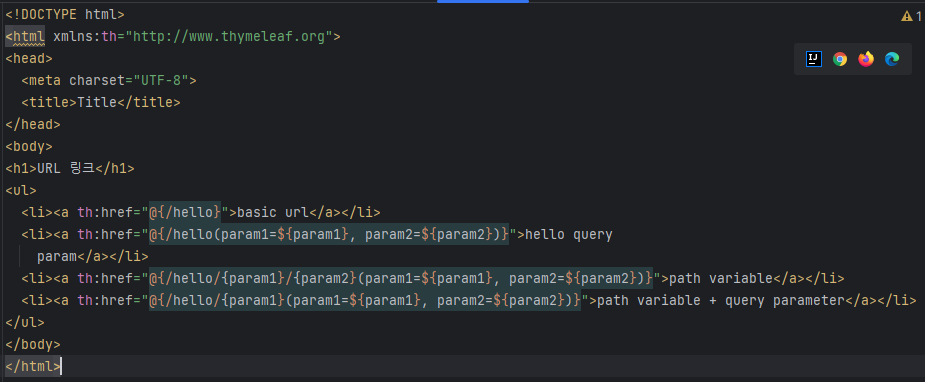Place cursor at closing </html> tag
Viewport: 925px width, 382px height.
click(33, 366)
